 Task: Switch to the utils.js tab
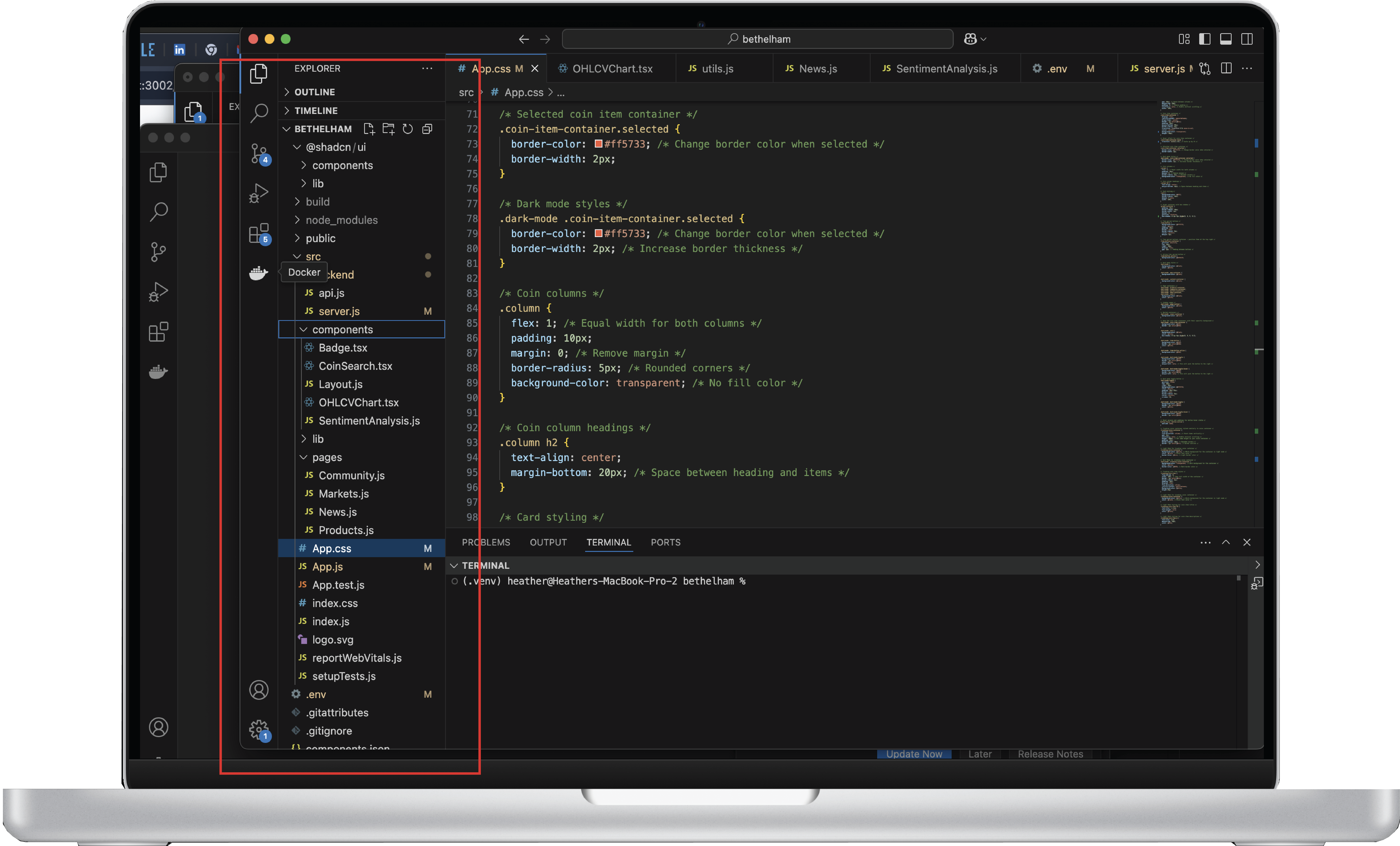tap(724, 69)
